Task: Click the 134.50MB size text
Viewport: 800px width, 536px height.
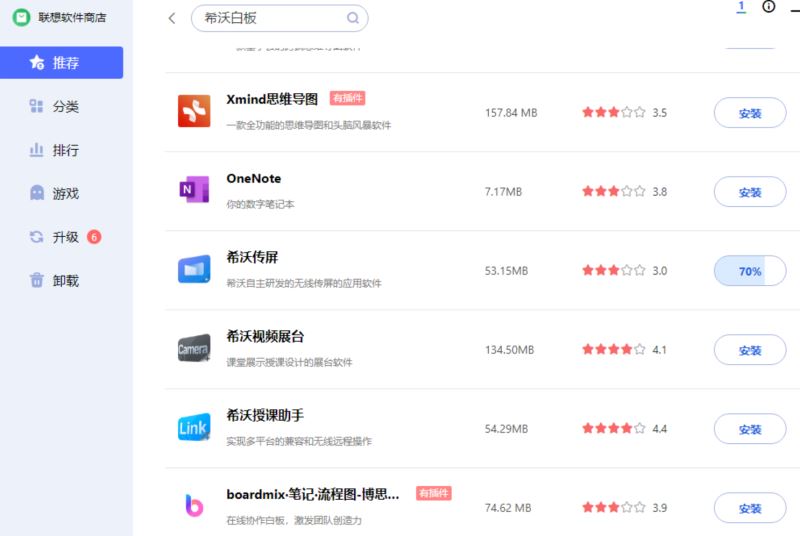Action: [x=509, y=350]
